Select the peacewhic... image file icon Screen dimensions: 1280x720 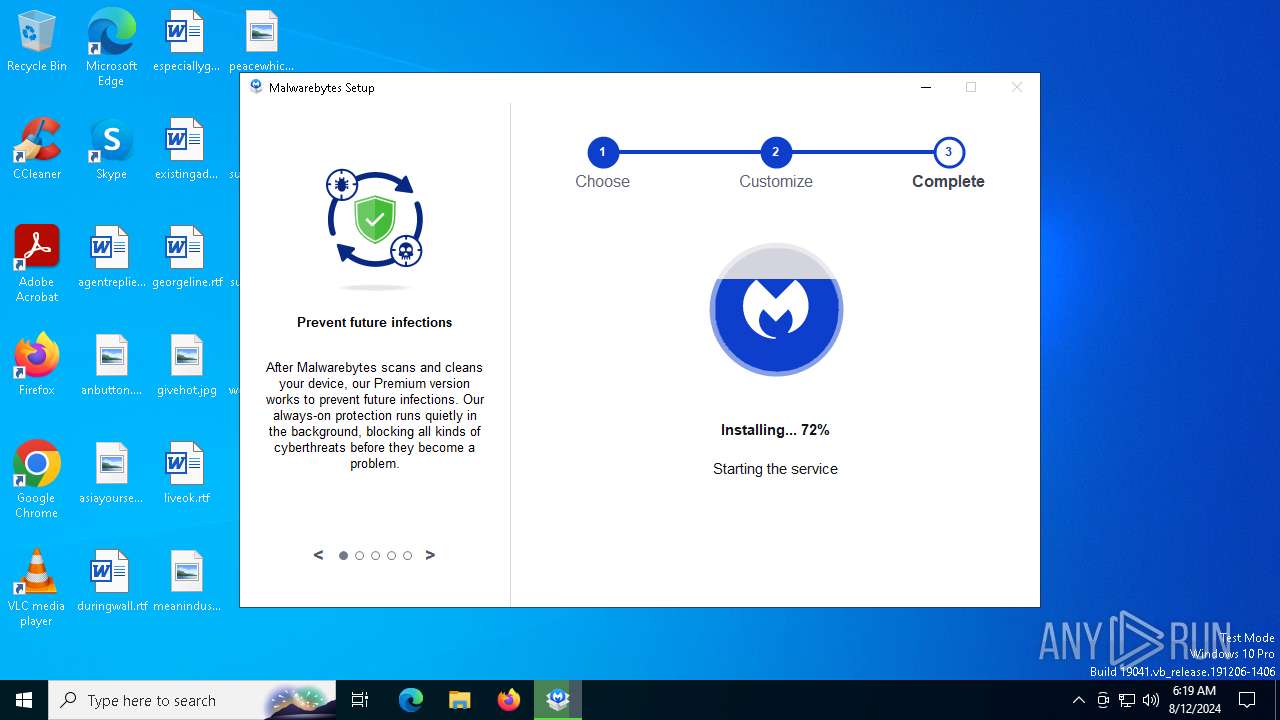(261, 41)
